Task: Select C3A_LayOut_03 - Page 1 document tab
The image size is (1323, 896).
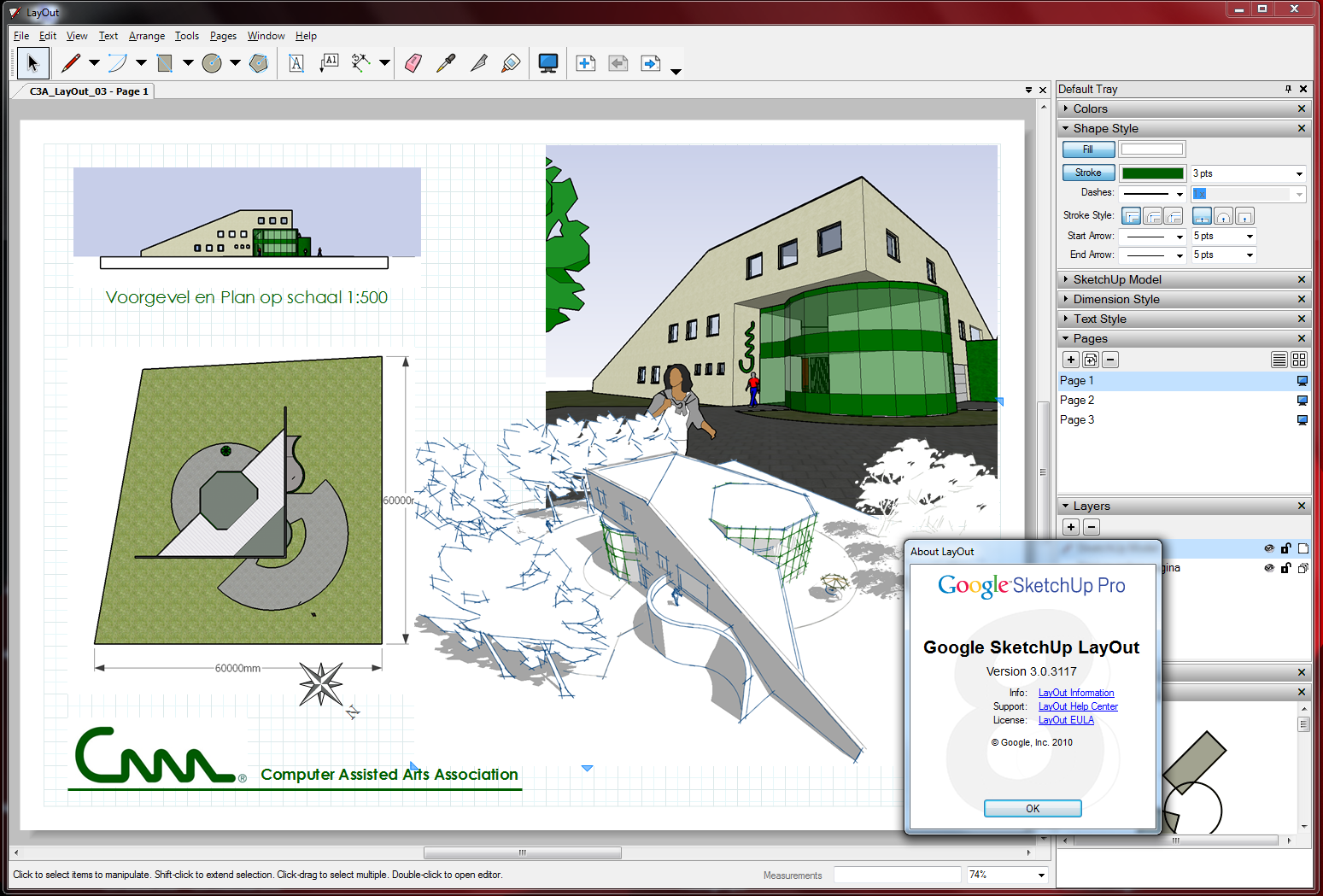Action: (x=88, y=91)
